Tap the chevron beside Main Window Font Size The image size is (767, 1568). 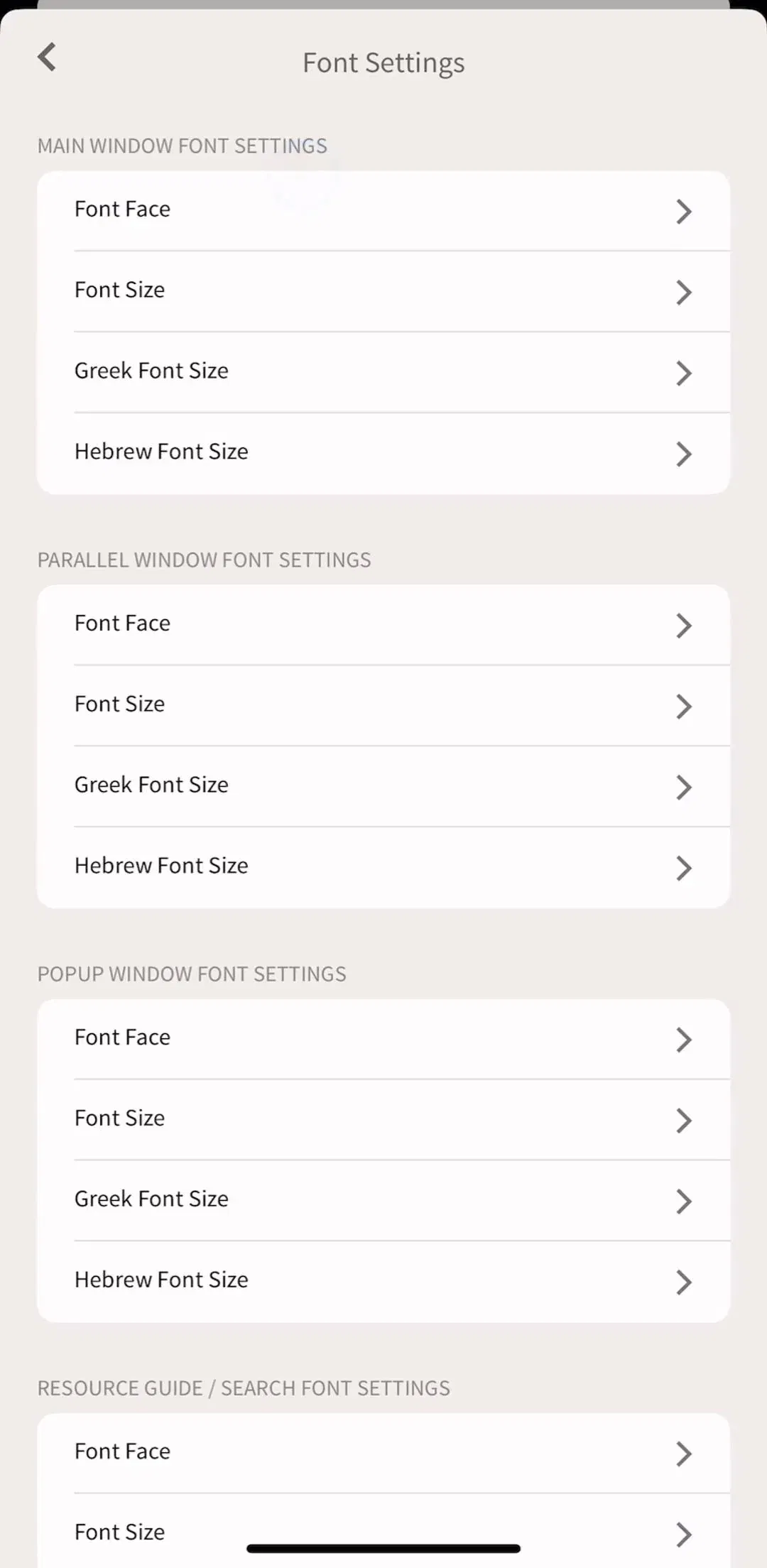[x=683, y=293]
